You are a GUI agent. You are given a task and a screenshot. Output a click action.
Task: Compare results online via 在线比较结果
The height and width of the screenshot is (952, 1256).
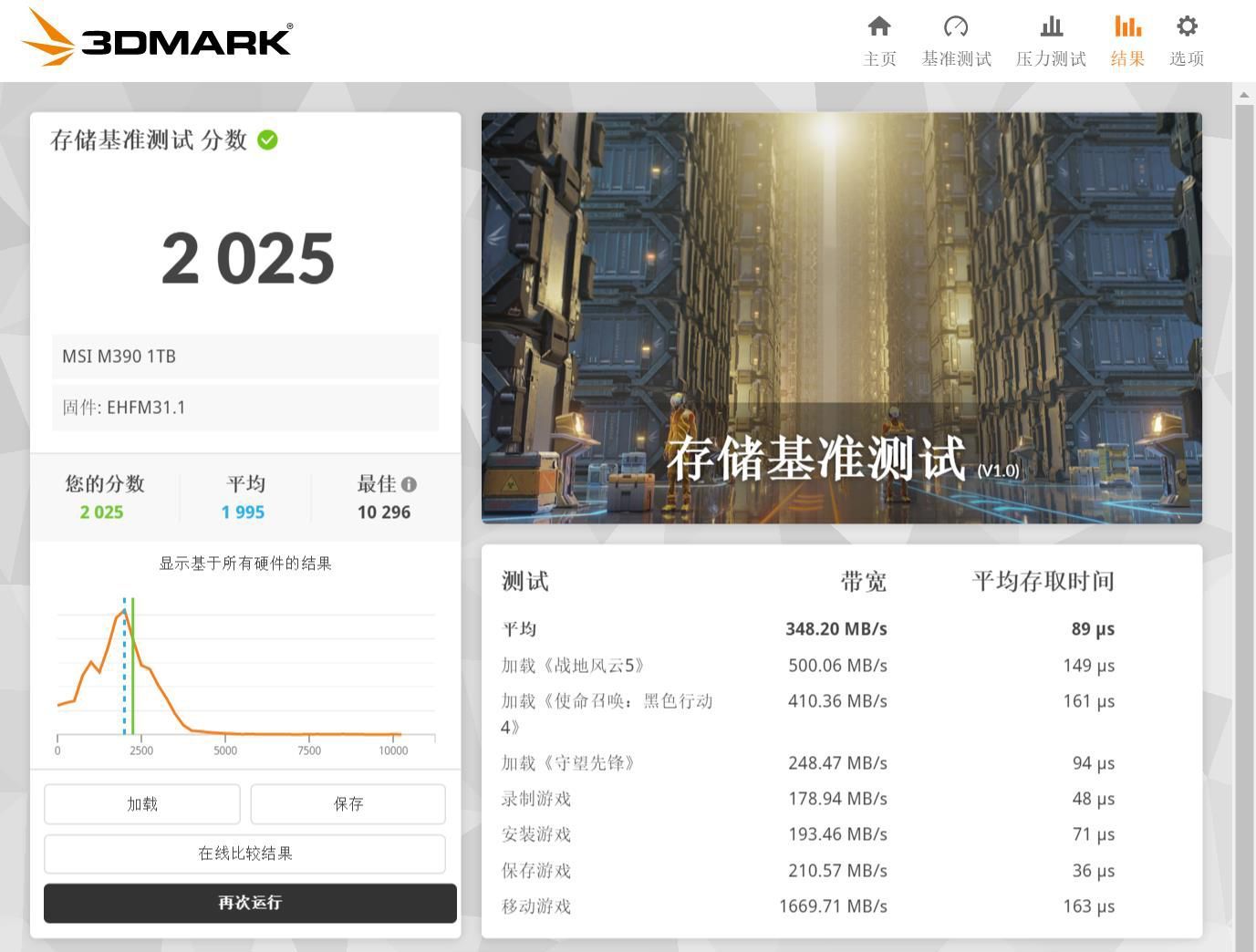click(x=248, y=854)
